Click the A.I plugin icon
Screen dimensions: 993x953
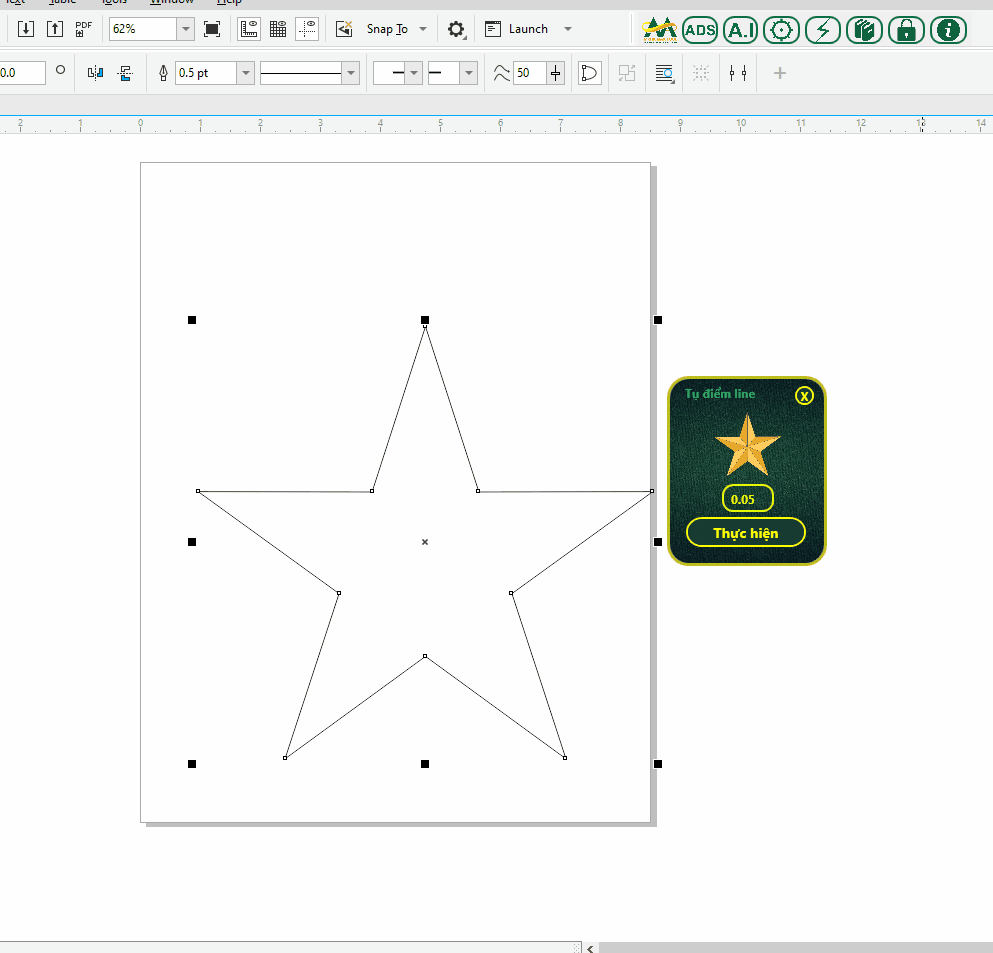(x=740, y=30)
